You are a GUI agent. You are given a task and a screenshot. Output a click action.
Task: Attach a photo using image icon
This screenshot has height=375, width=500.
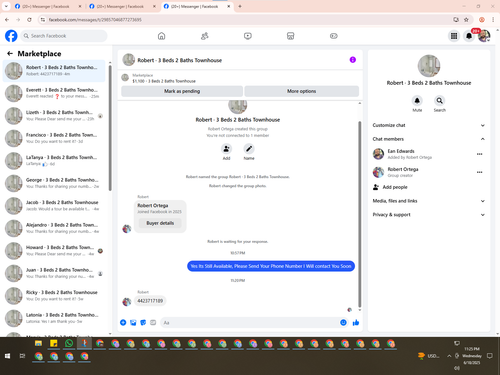[133, 322]
